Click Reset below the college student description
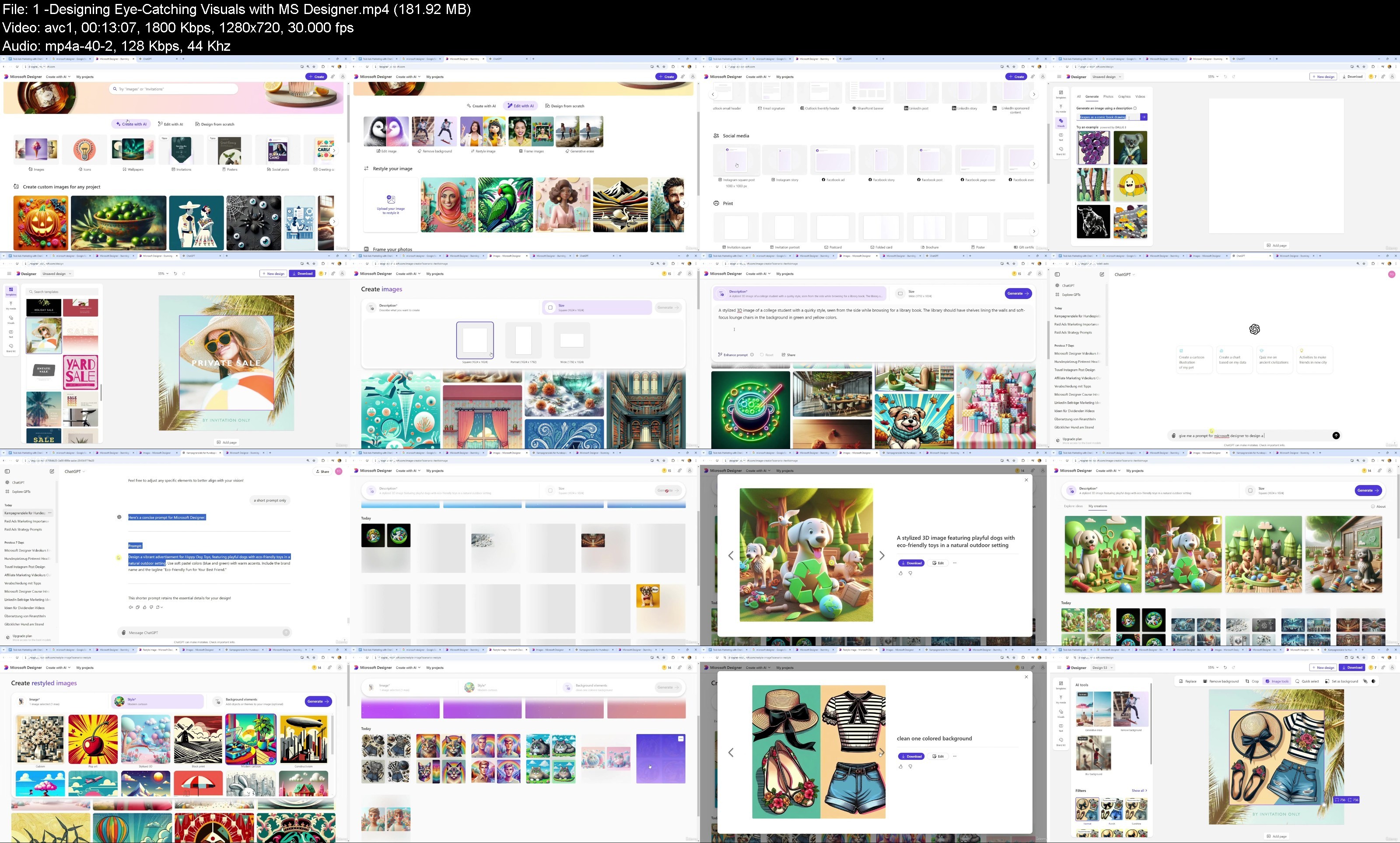 [766, 355]
